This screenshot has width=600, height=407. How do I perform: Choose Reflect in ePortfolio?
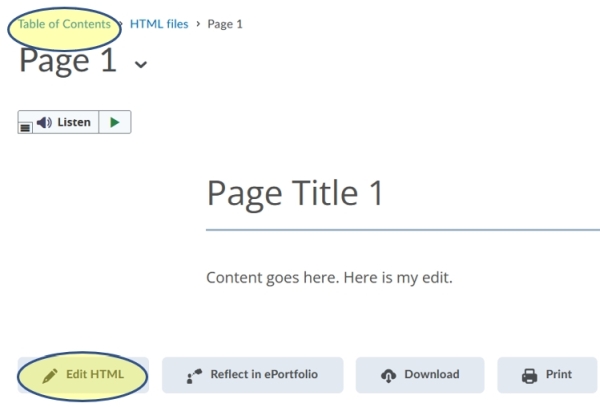[264, 375]
